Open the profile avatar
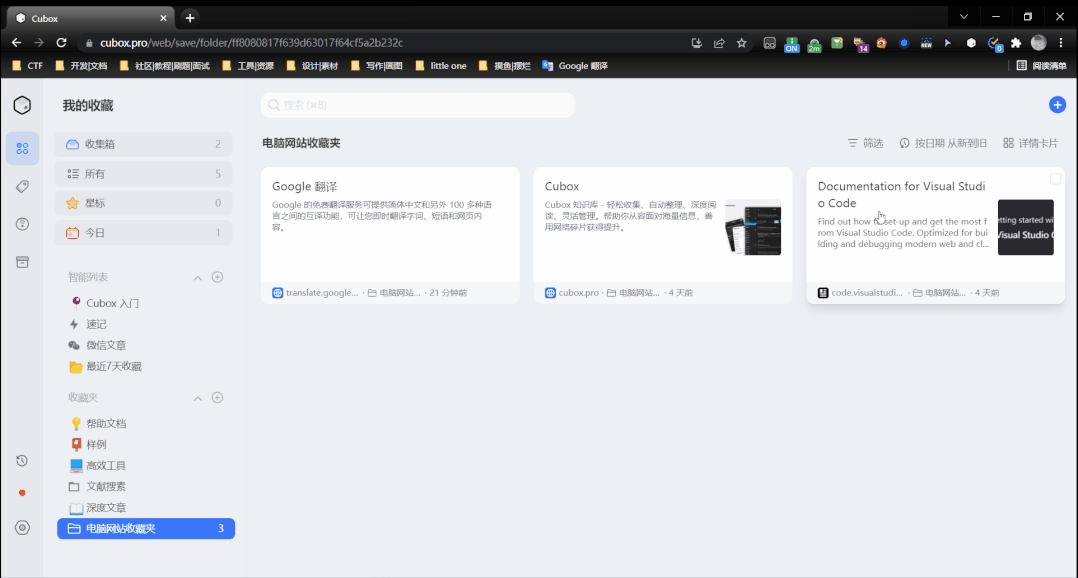This screenshot has height=578, width=1078. tap(1039, 43)
